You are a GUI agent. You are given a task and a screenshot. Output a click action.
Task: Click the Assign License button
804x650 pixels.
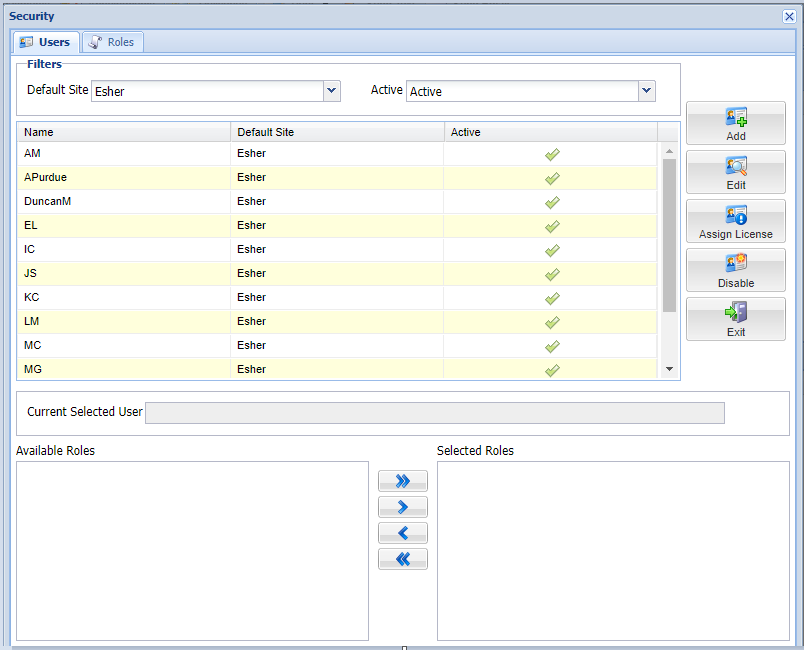[x=735, y=221]
